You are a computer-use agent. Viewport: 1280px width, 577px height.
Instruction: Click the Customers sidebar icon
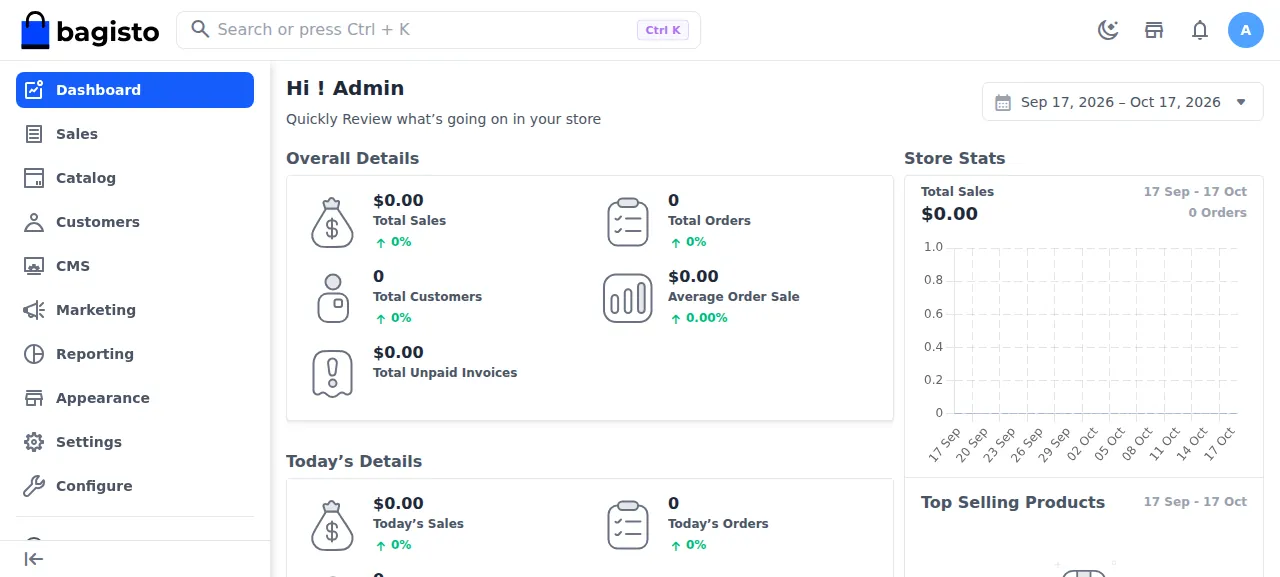click(x=34, y=222)
